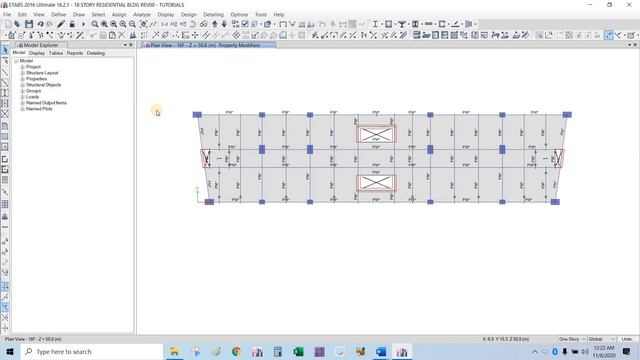Viewport: 640px width, 360px height.
Task: Move down one story arrow
Action: click(224, 24)
